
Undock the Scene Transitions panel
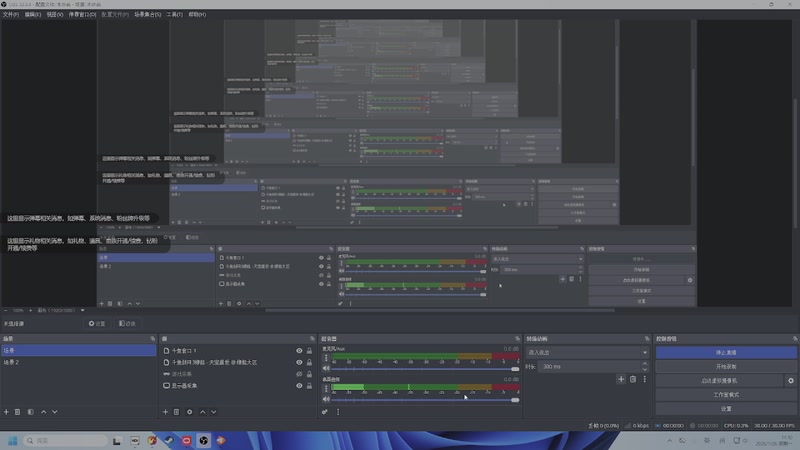coord(647,339)
